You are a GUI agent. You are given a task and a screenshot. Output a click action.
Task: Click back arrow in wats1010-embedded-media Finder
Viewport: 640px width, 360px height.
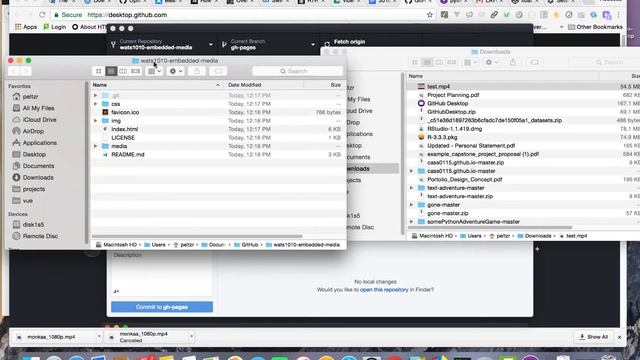point(13,71)
